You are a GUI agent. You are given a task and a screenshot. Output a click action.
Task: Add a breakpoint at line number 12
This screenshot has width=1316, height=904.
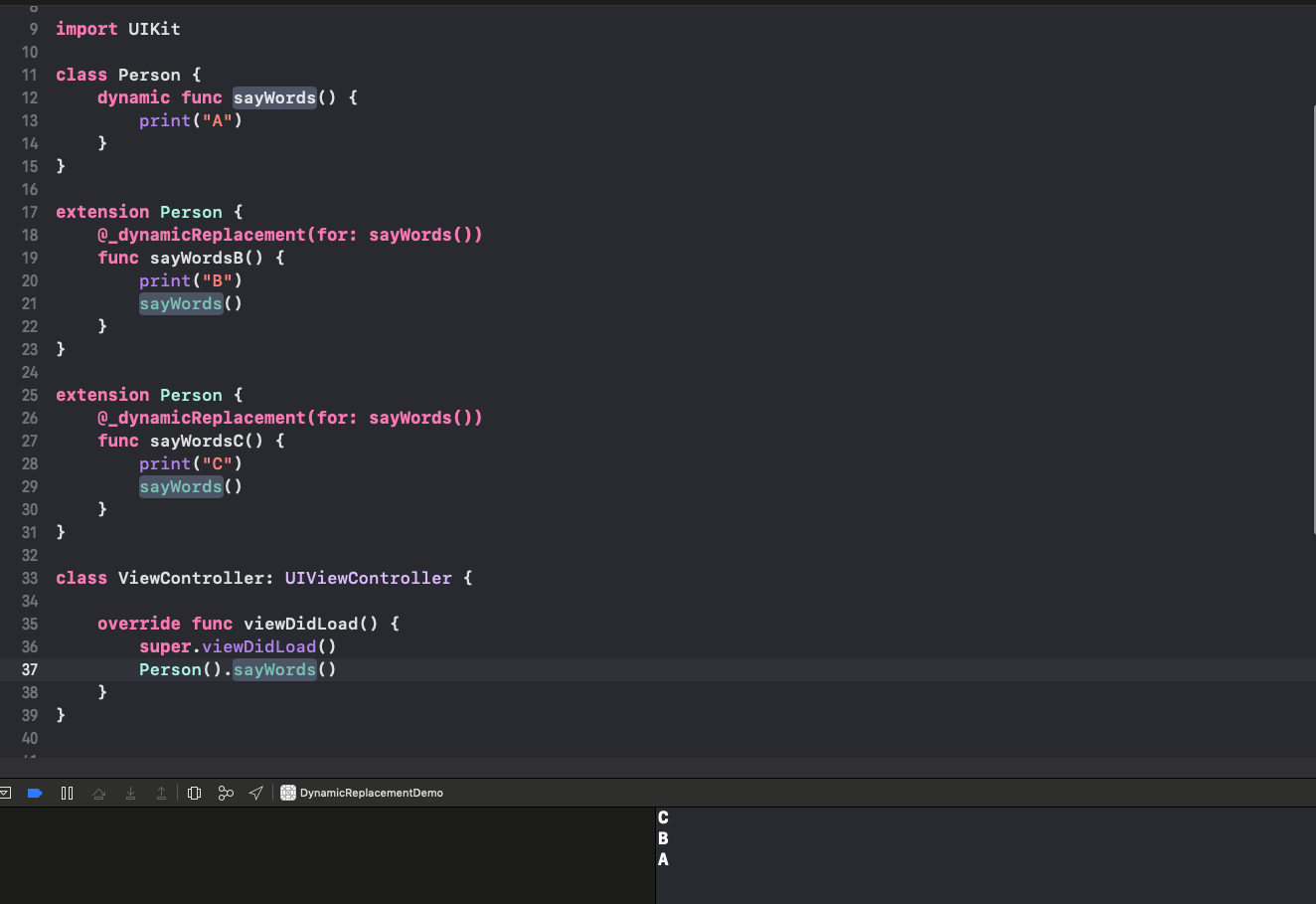(30, 97)
